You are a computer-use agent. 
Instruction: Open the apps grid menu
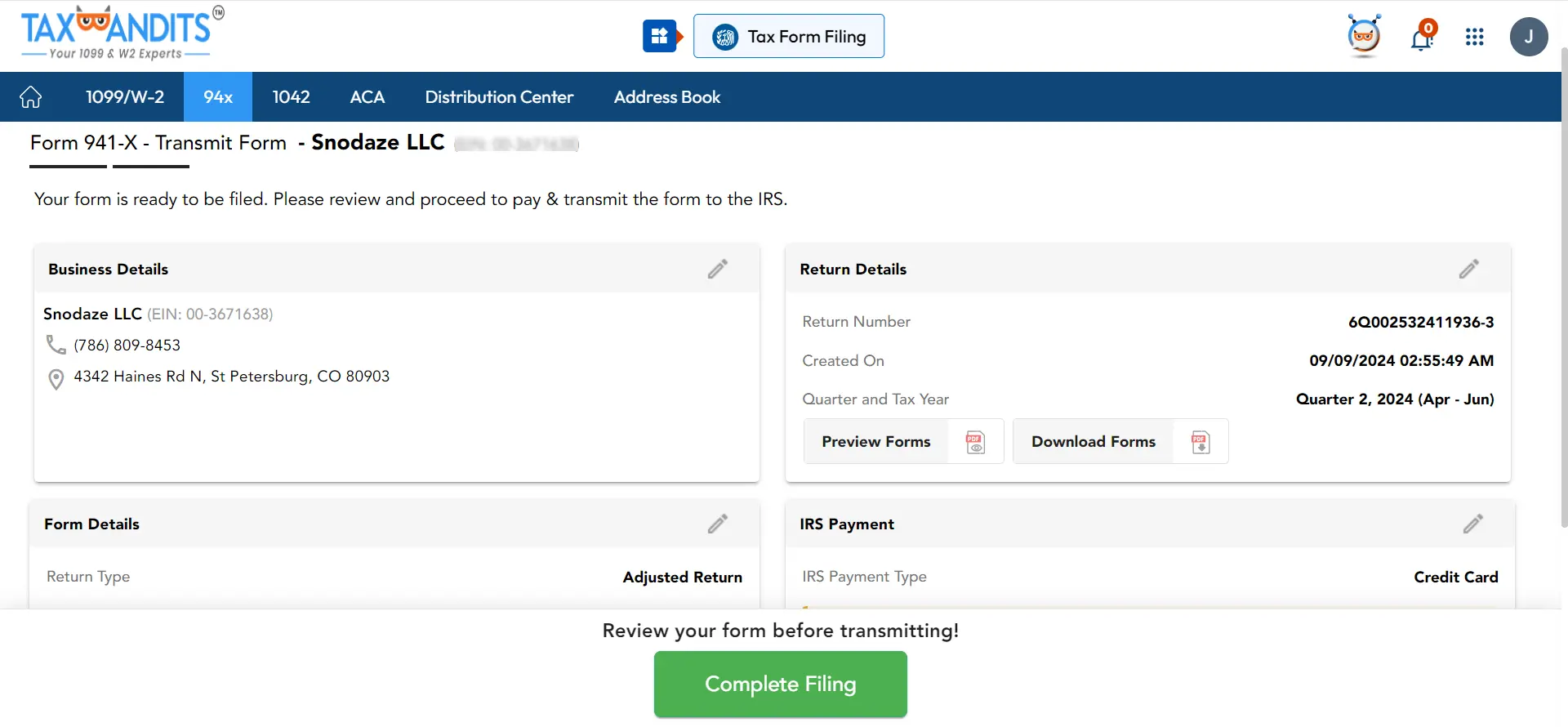pos(1474,38)
